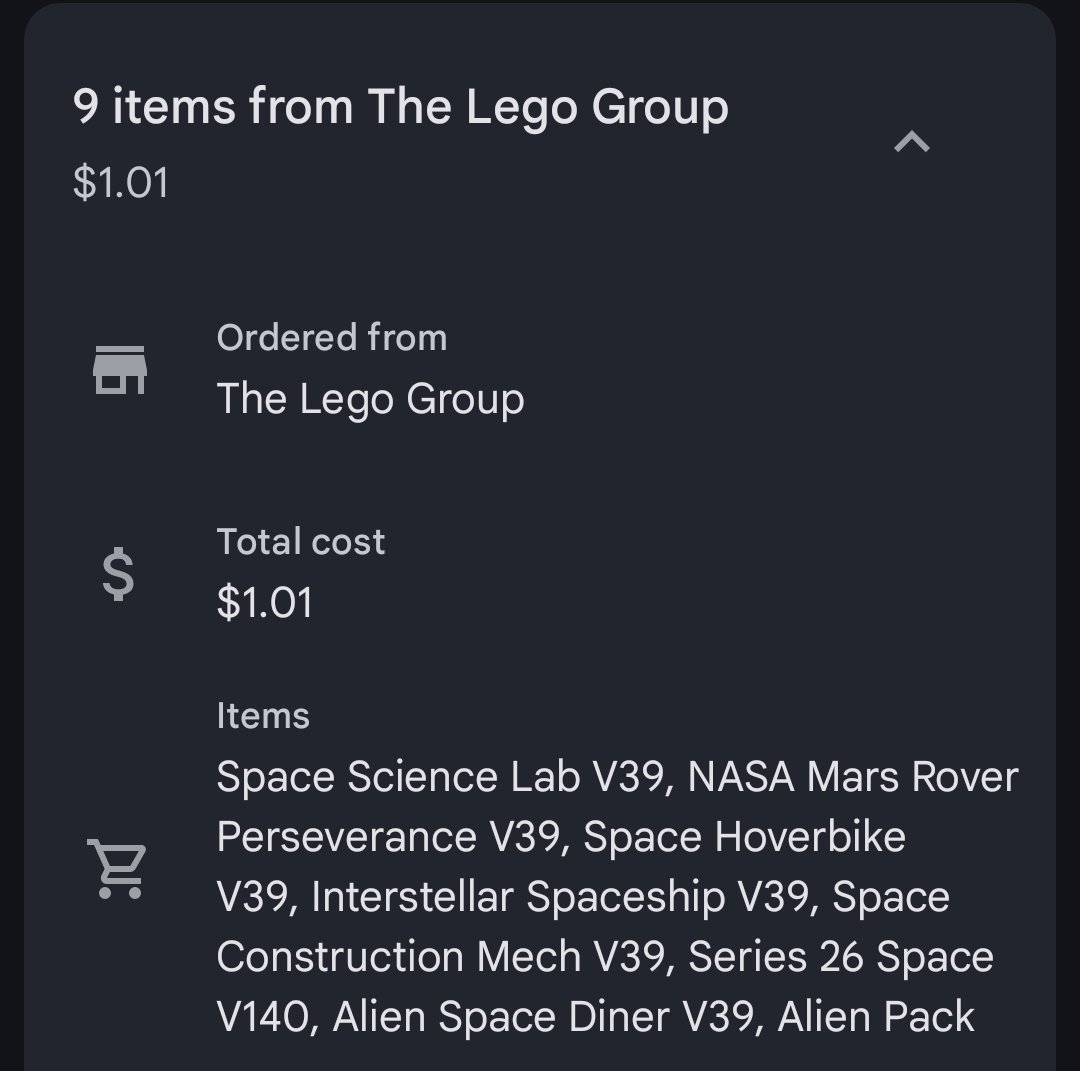Screen dimensions: 1080x1071
Task: Select 'Series 26 Space' item text
Action: pyautogui.click(x=841, y=957)
